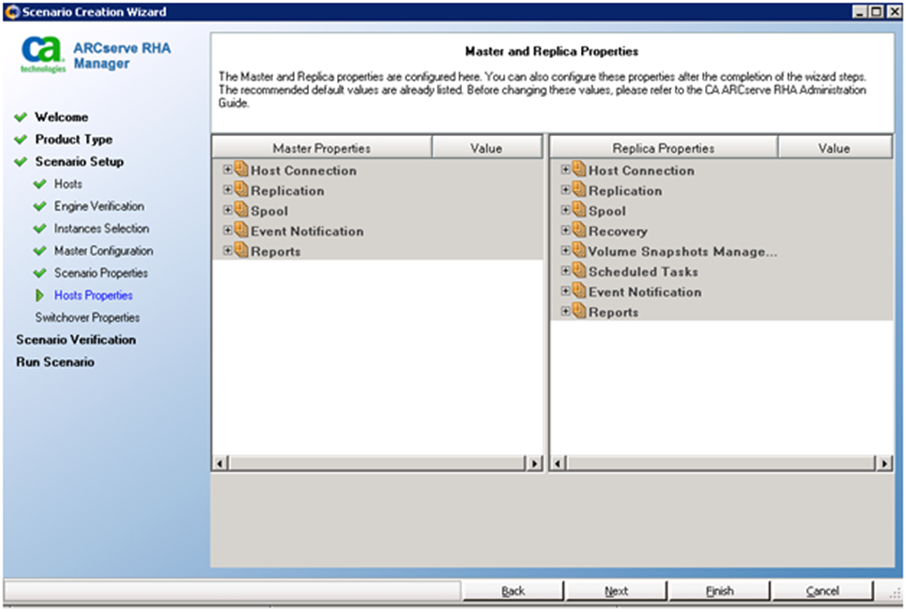Select the Replica Recovery row text
Viewport: 906px width, 612px height.
(618, 231)
